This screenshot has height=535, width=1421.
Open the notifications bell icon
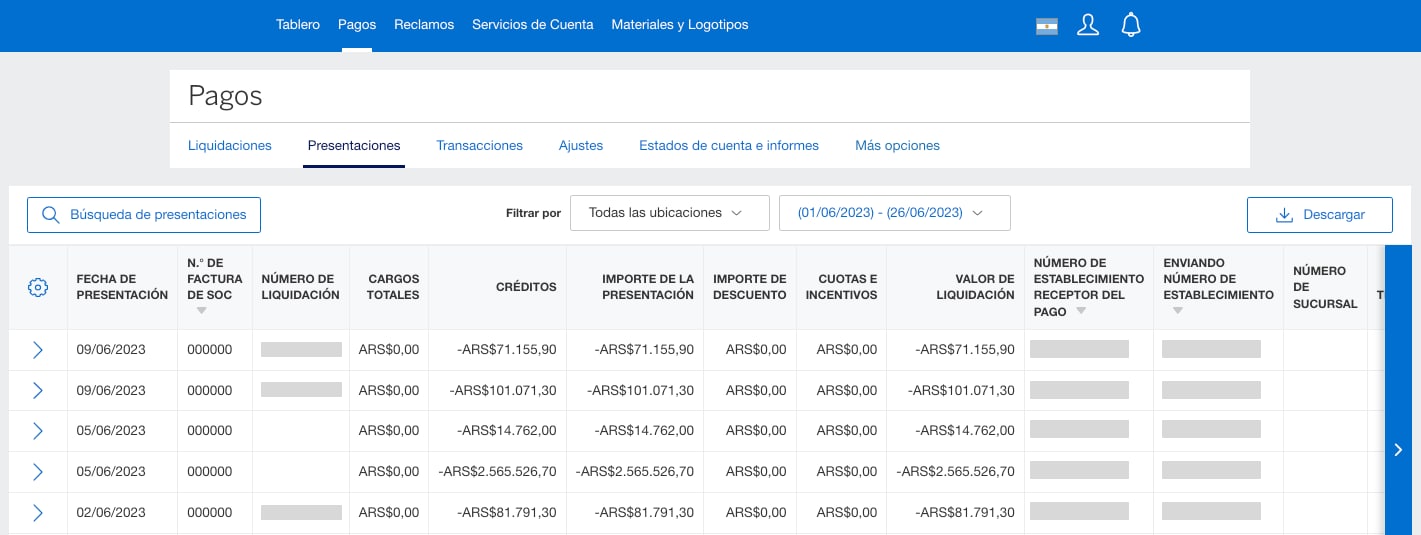[1131, 26]
